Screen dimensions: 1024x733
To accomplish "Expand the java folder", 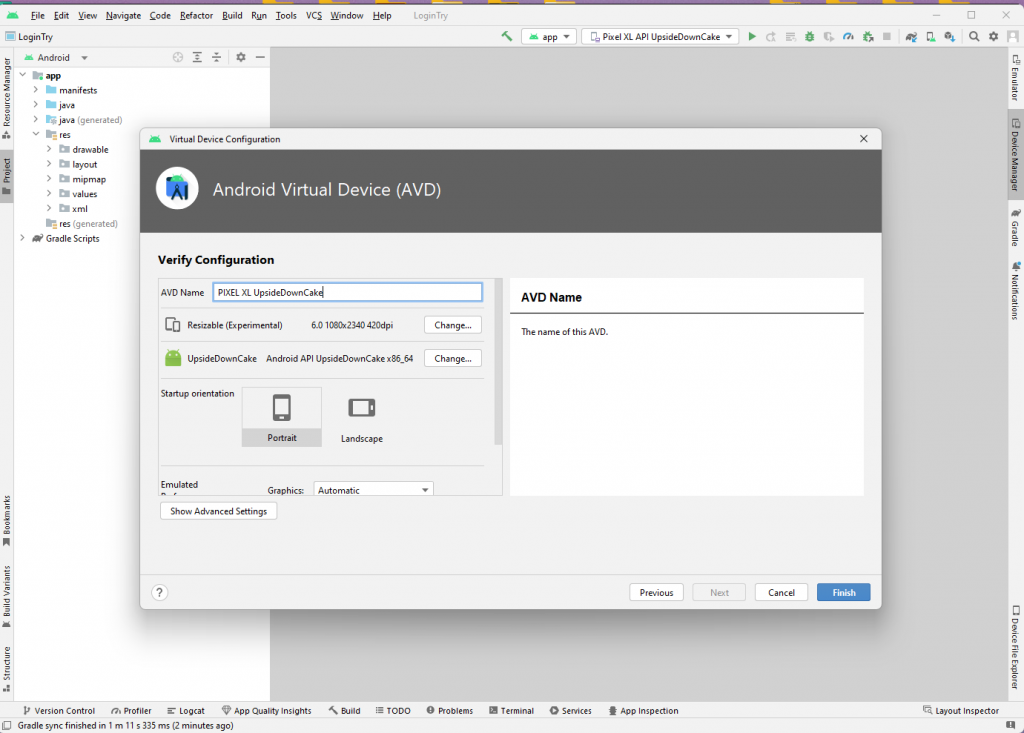I will 36,105.
